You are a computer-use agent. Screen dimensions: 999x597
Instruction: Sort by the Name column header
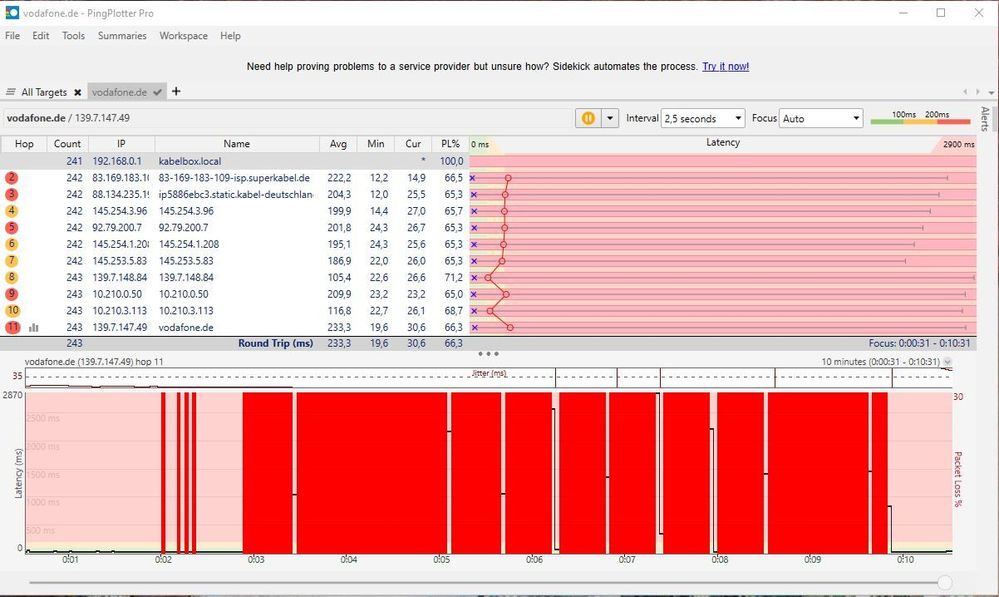[x=236, y=144]
